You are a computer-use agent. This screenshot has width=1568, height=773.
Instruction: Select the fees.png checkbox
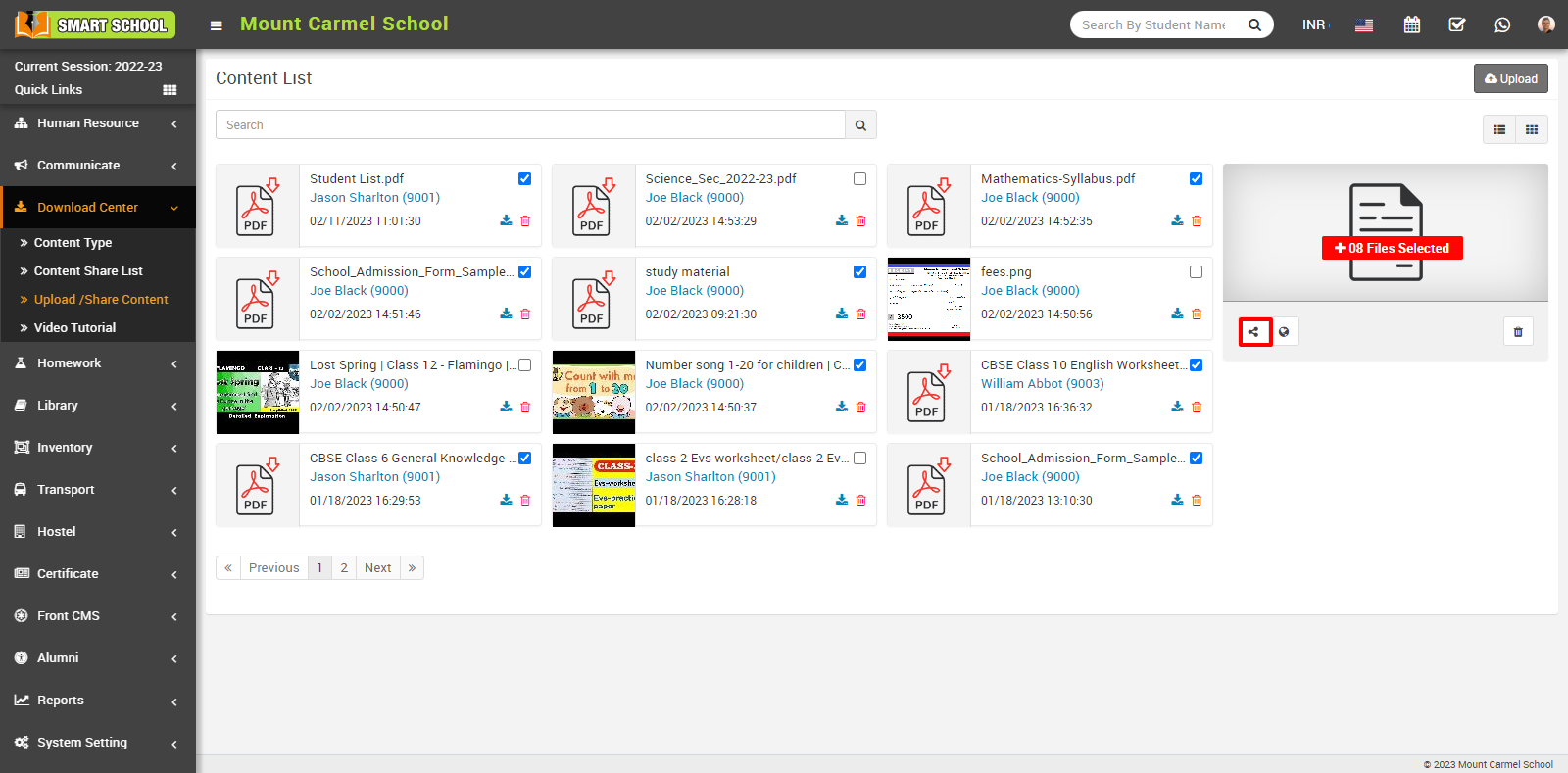tap(1196, 272)
